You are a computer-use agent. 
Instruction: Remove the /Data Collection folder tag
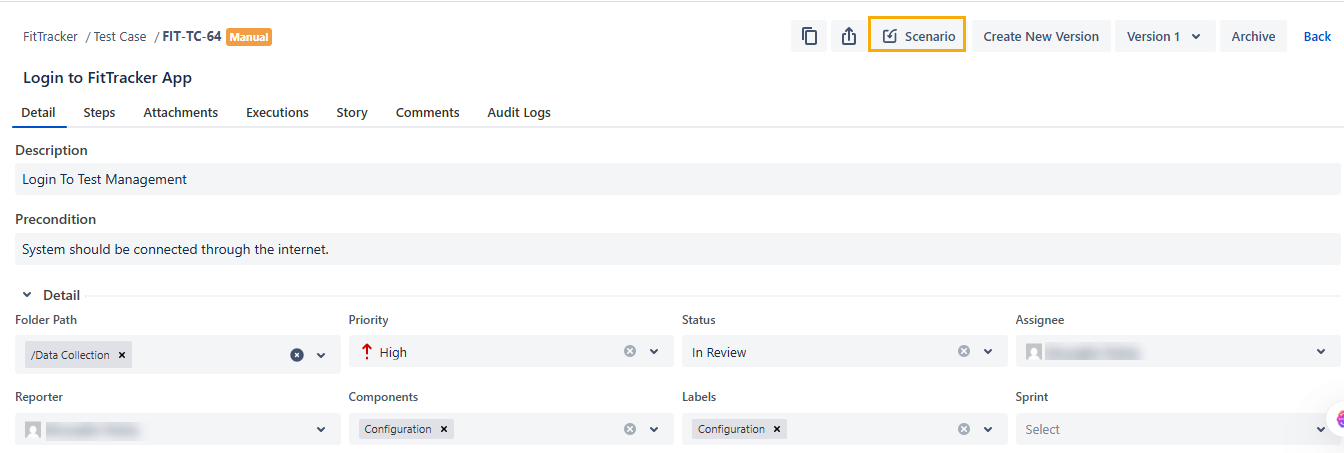pyautogui.click(x=122, y=355)
